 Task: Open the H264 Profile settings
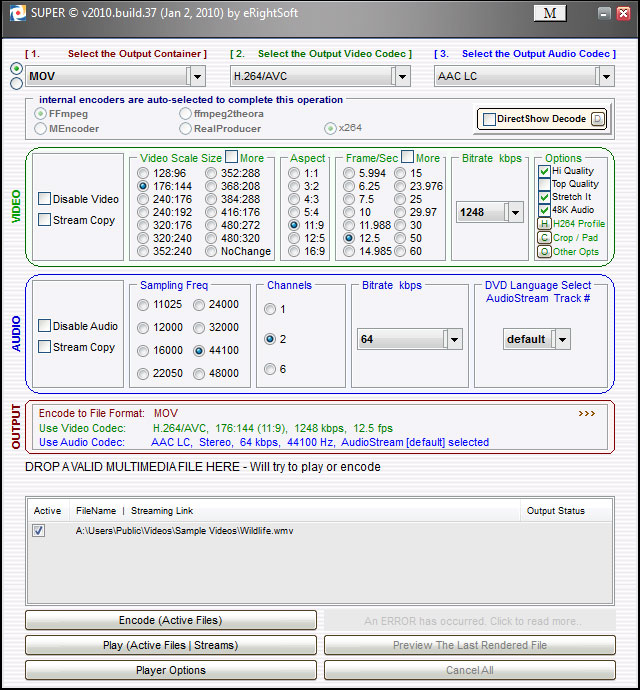tap(545, 224)
